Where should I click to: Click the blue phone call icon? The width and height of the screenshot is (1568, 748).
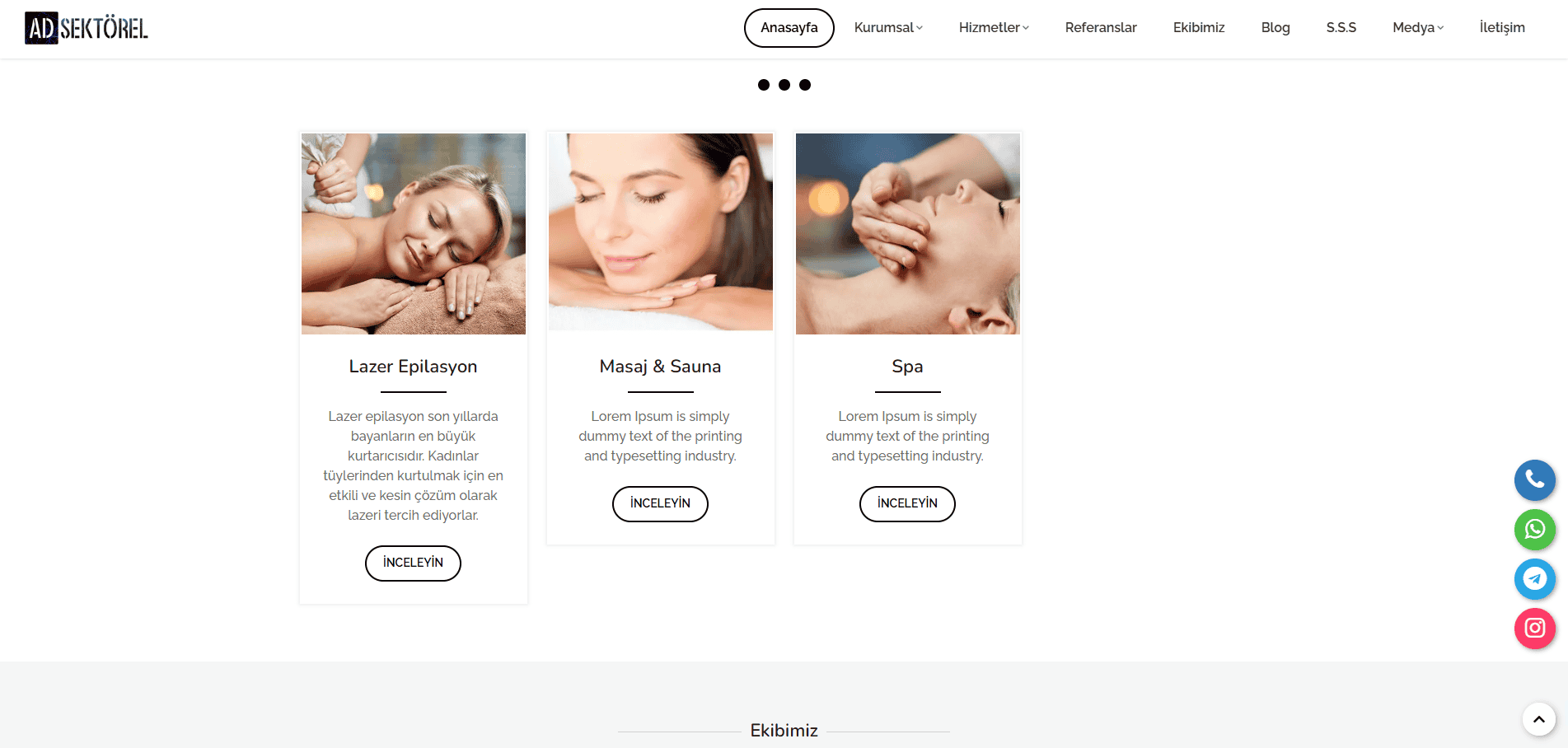point(1534,479)
